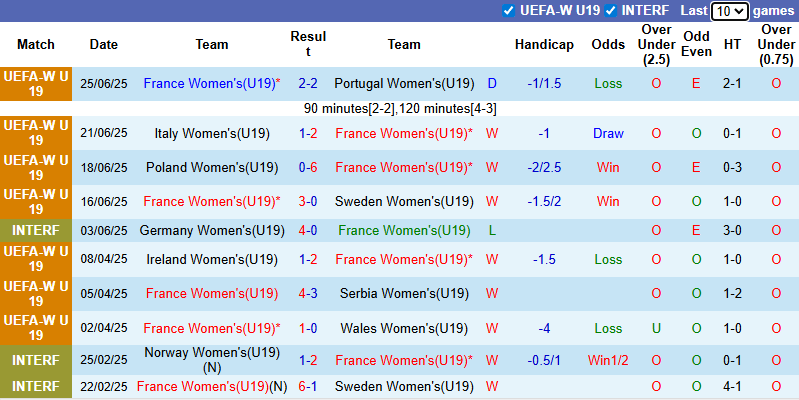Image resolution: width=799 pixels, height=400 pixels.
Task: Select Germany Women's(U19) team link
Action: click(211, 230)
